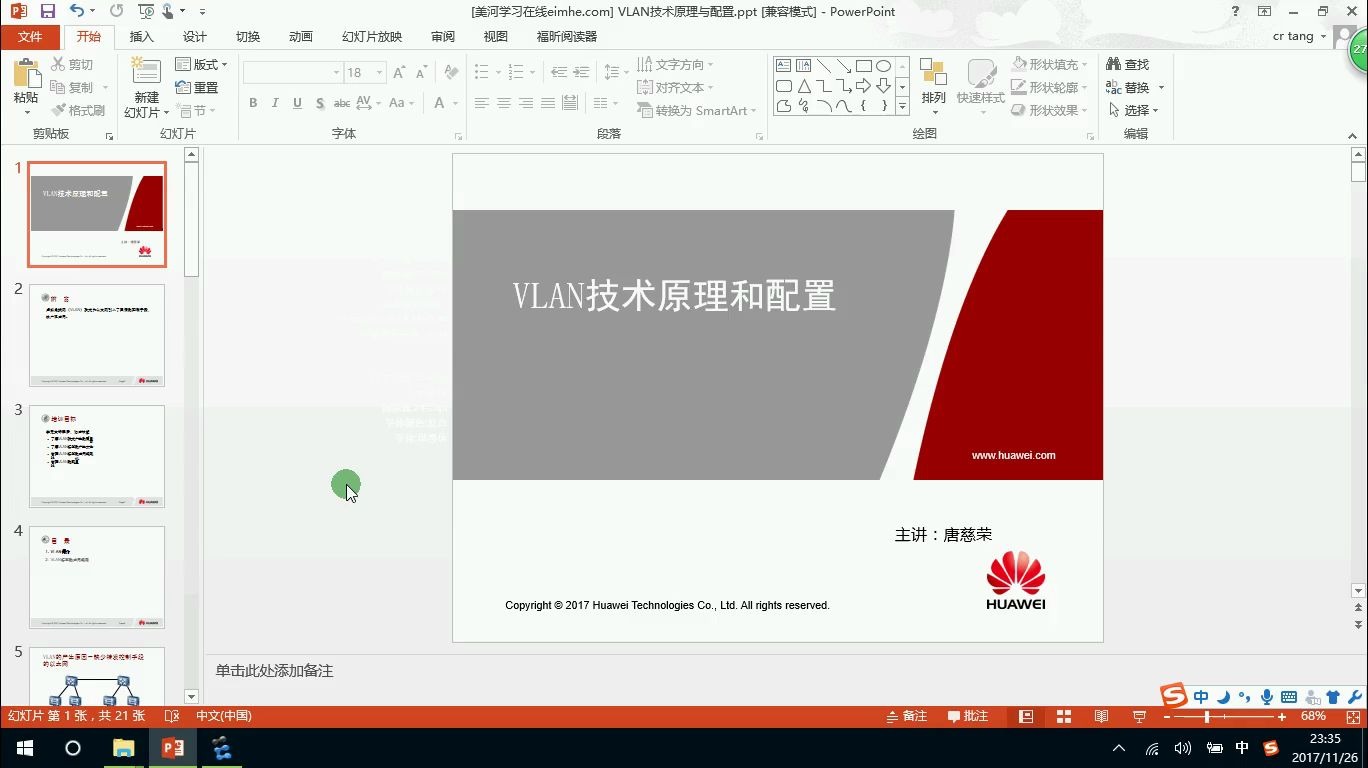Click the Comments (批注) status bar button
The height and width of the screenshot is (768, 1368).
click(x=968, y=716)
